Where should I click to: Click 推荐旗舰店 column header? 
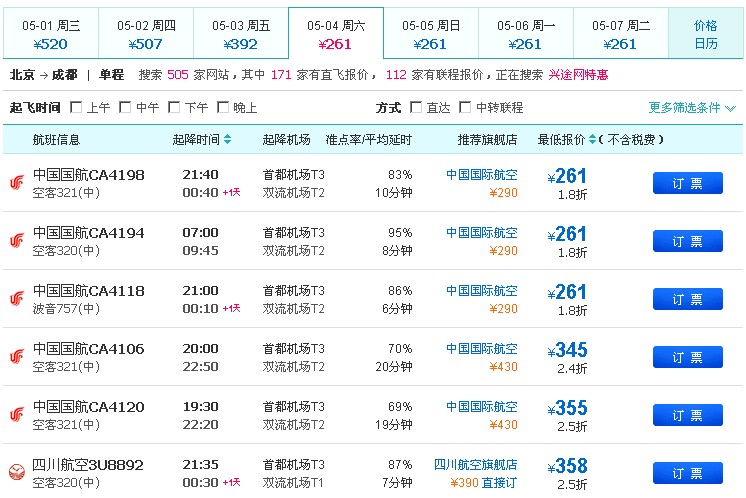[487, 139]
